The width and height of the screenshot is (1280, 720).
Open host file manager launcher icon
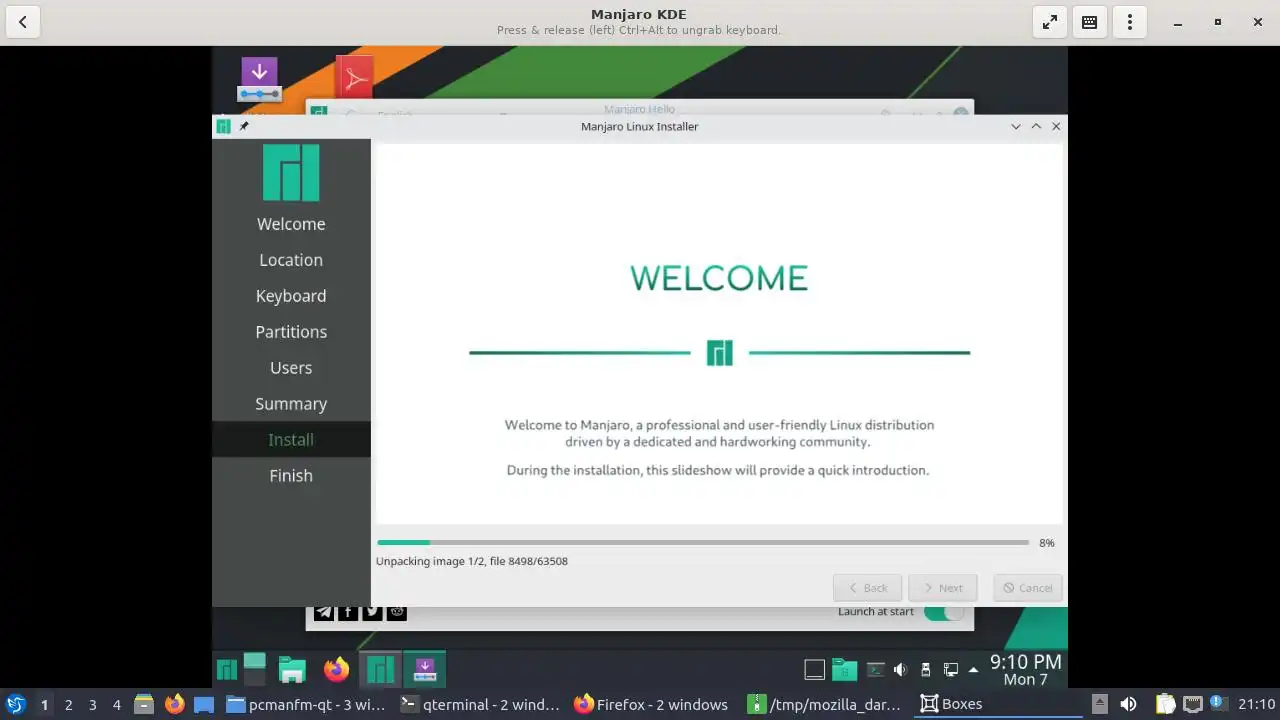pos(143,704)
